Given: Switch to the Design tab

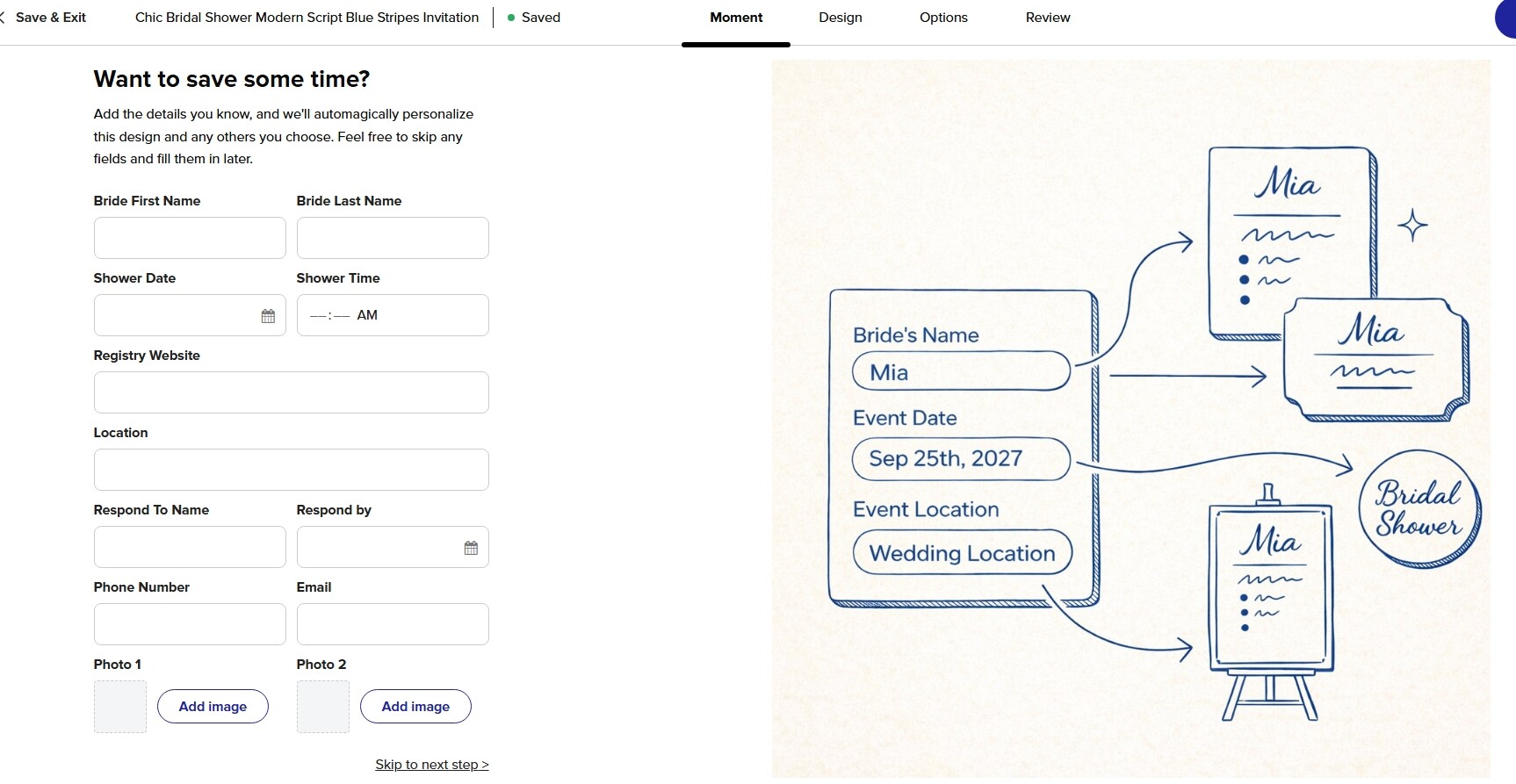Looking at the screenshot, I should tap(841, 18).
